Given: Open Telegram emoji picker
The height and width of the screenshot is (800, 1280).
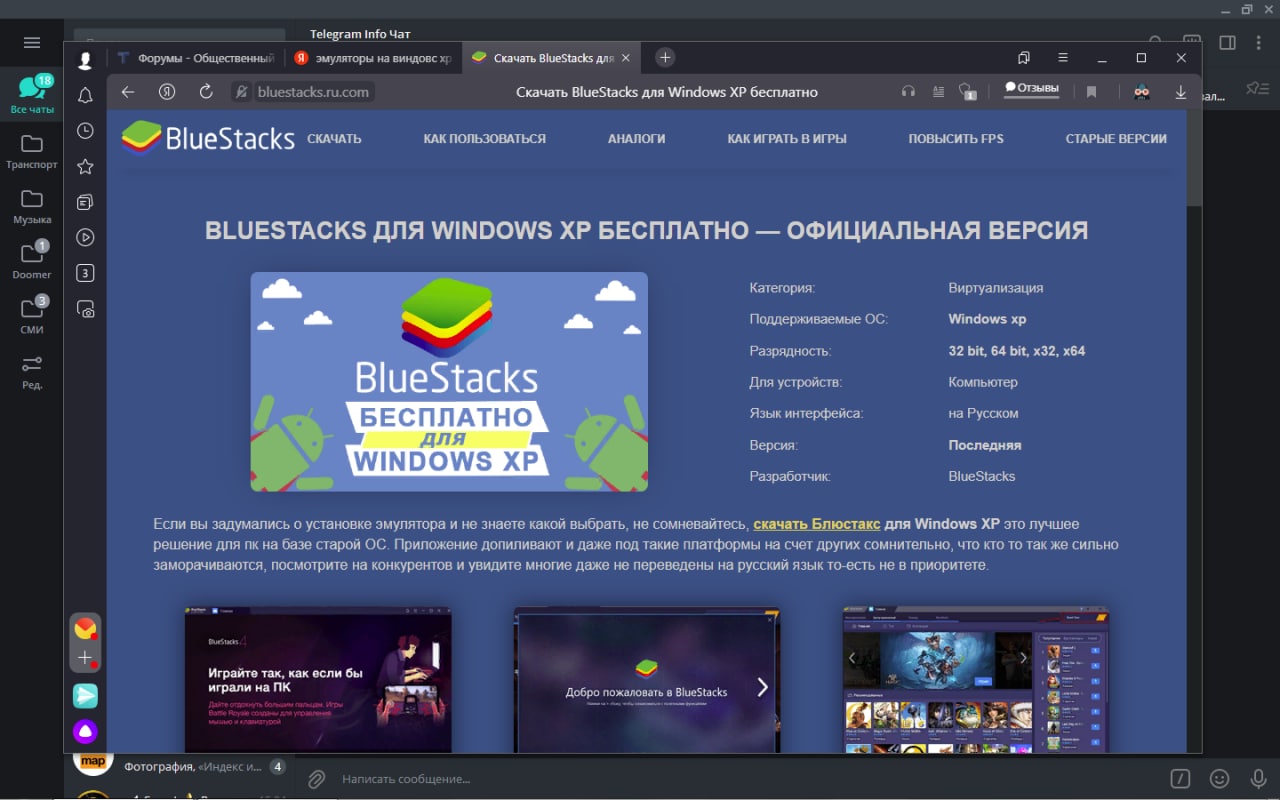Looking at the screenshot, I should [1219, 778].
